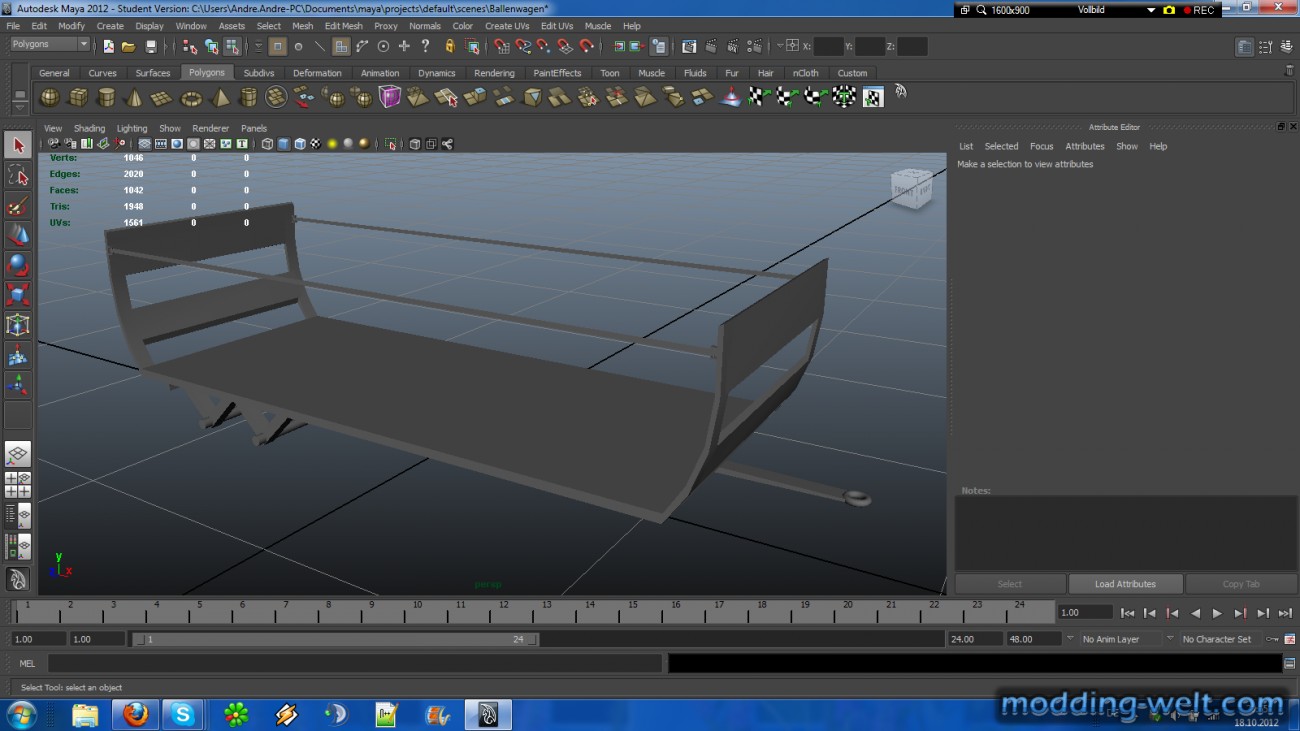Click the purple cube shelf icon
The width and height of the screenshot is (1300, 731).
coord(389,97)
